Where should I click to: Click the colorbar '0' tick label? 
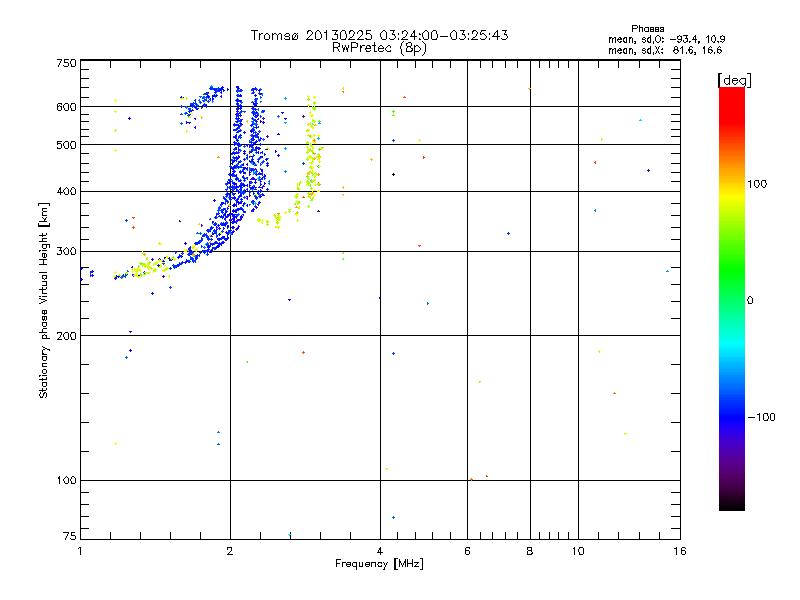(750, 301)
